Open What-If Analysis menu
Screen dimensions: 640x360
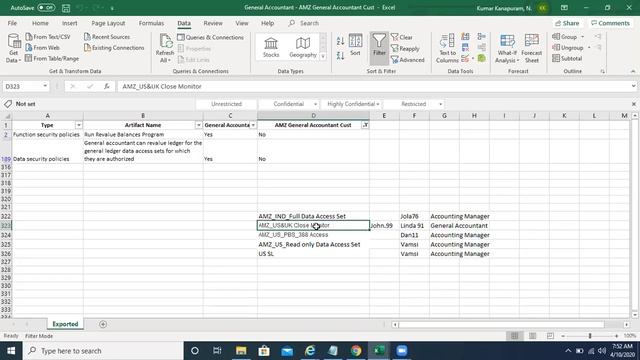pyautogui.click(x=507, y=48)
